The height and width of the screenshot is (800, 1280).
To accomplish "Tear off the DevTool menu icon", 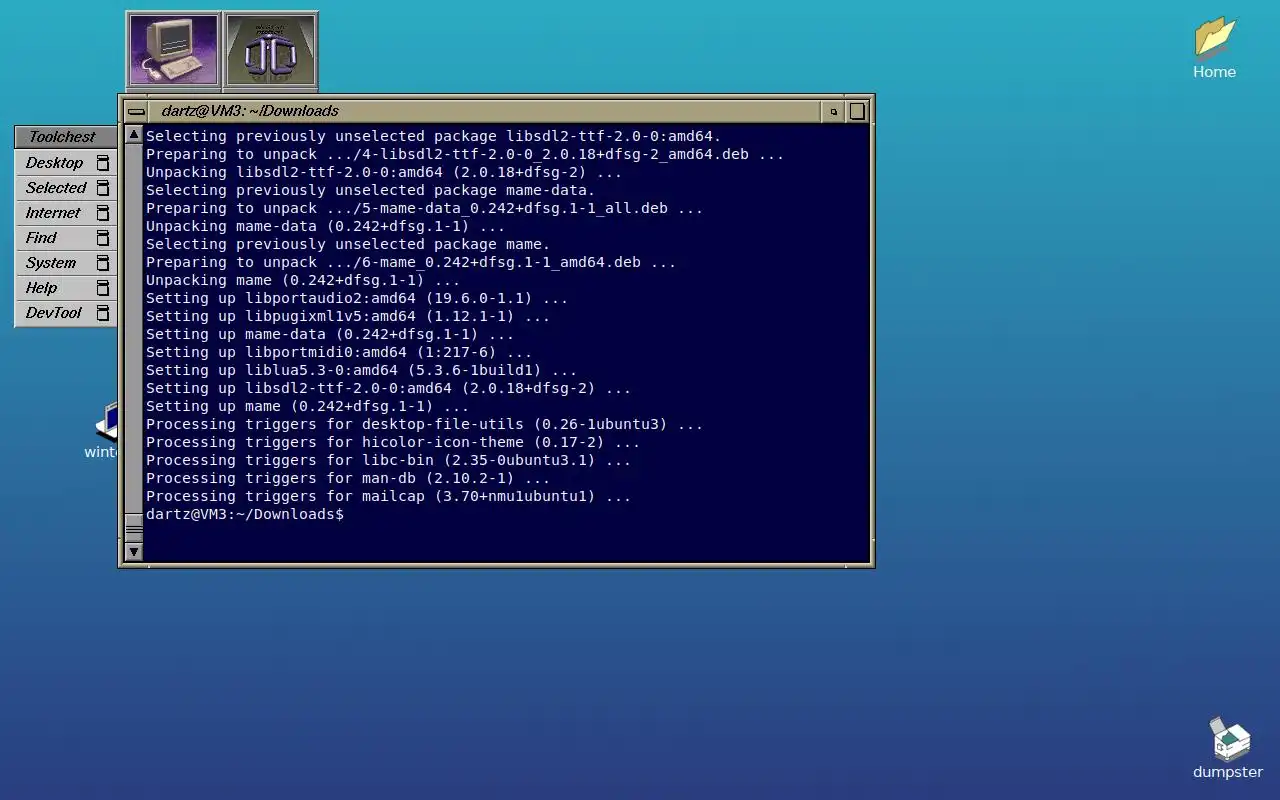I will (x=102, y=313).
